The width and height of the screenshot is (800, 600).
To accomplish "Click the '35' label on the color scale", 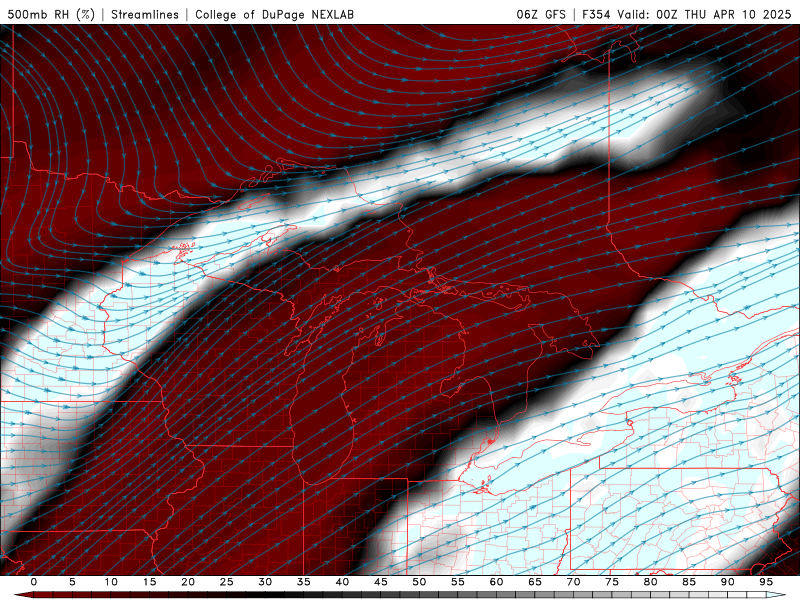I will click(x=304, y=582).
